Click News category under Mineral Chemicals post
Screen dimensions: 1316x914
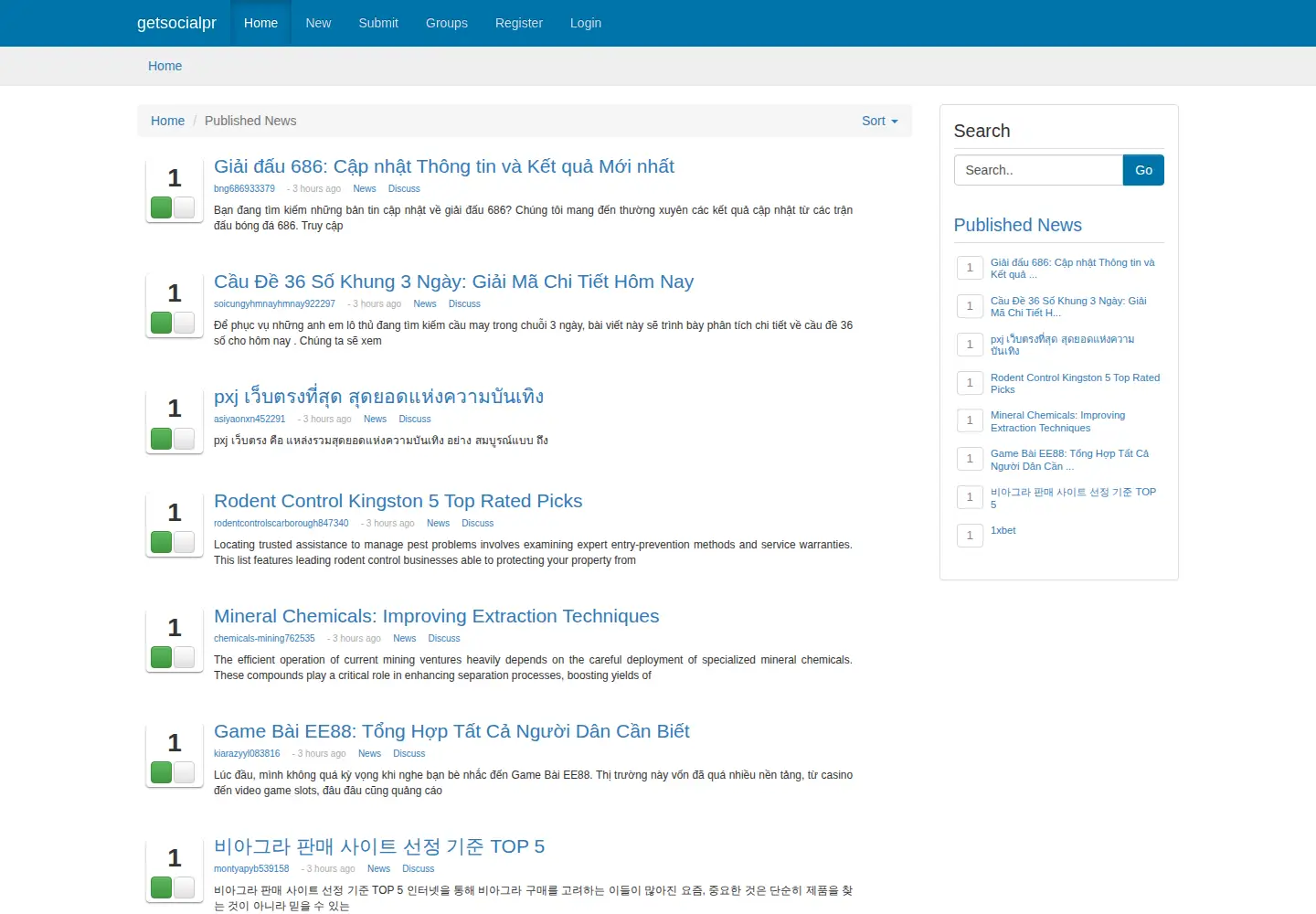[405, 639]
